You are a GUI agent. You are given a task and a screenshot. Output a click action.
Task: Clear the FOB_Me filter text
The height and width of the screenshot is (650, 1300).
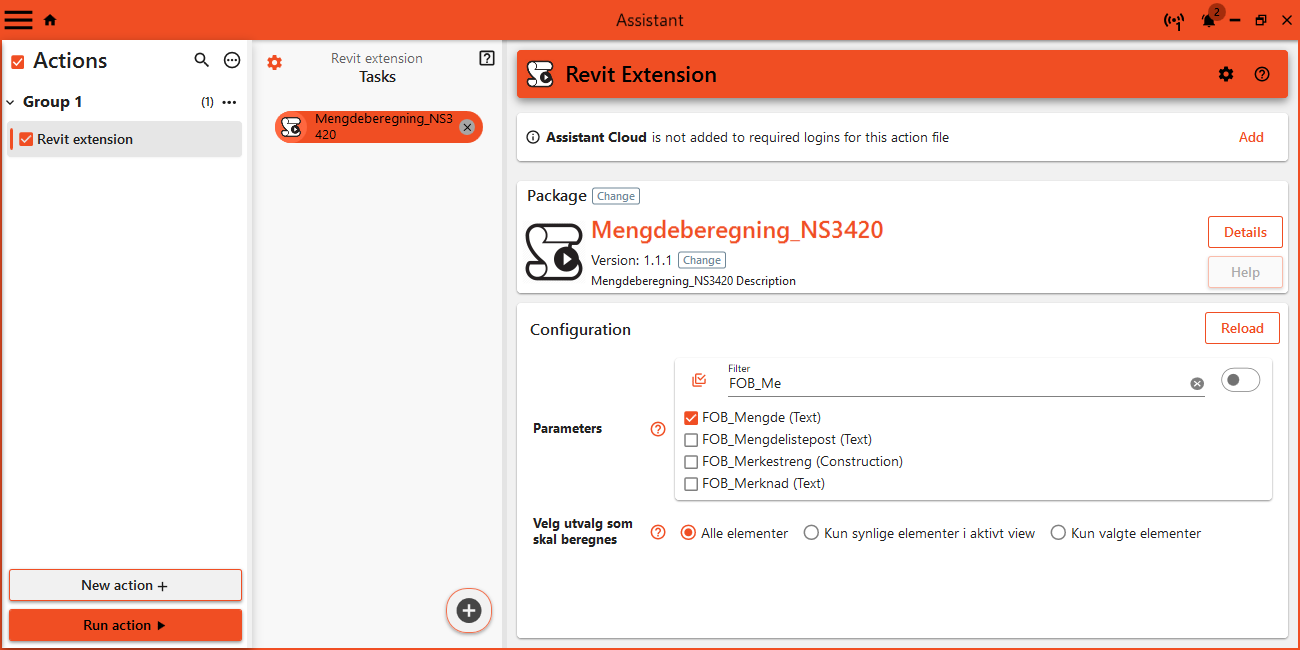click(1196, 384)
